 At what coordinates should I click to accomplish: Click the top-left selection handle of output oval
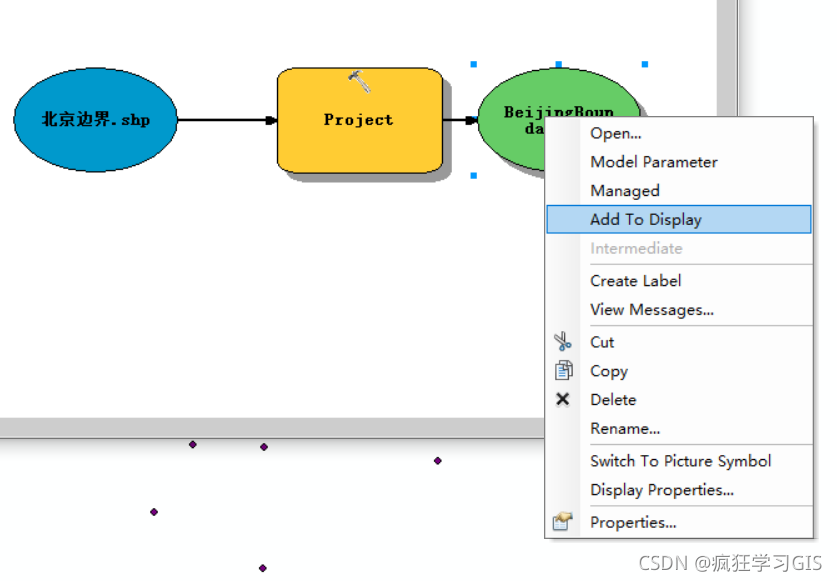473,64
